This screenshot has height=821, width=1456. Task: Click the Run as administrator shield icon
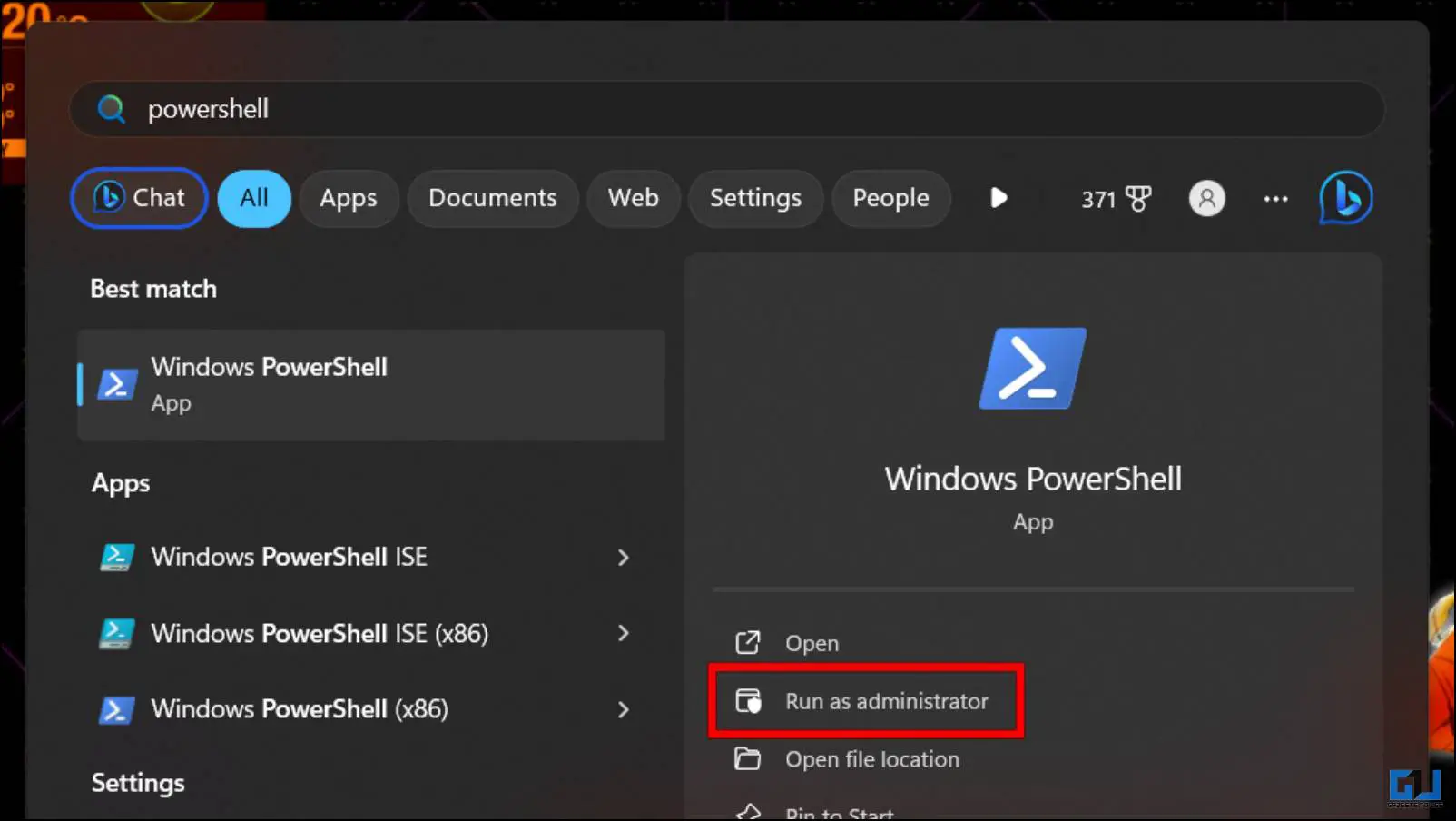pyautogui.click(x=748, y=701)
